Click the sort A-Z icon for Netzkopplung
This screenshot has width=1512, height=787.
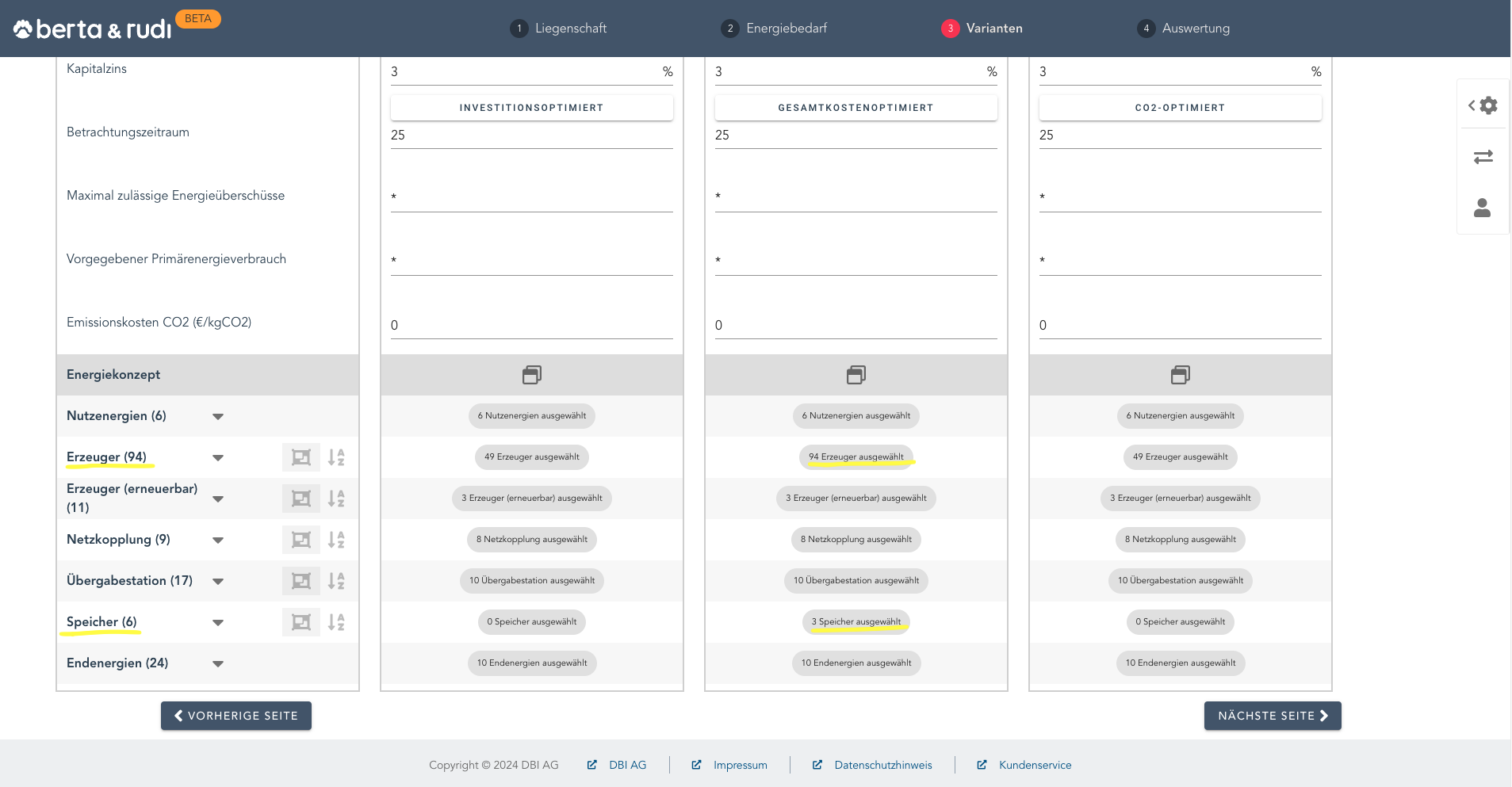point(336,540)
